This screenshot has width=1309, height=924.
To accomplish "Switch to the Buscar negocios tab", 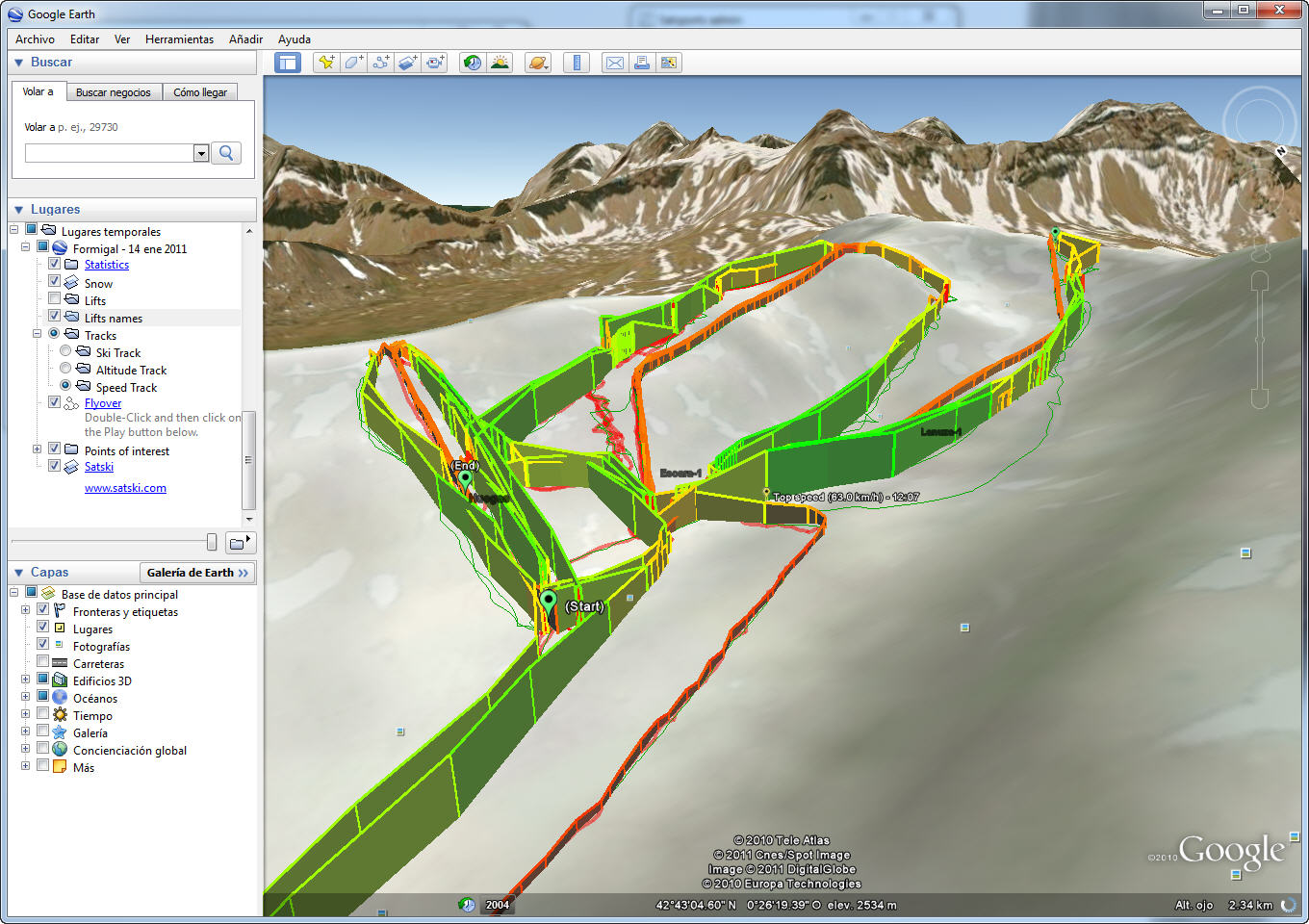I will tap(114, 92).
